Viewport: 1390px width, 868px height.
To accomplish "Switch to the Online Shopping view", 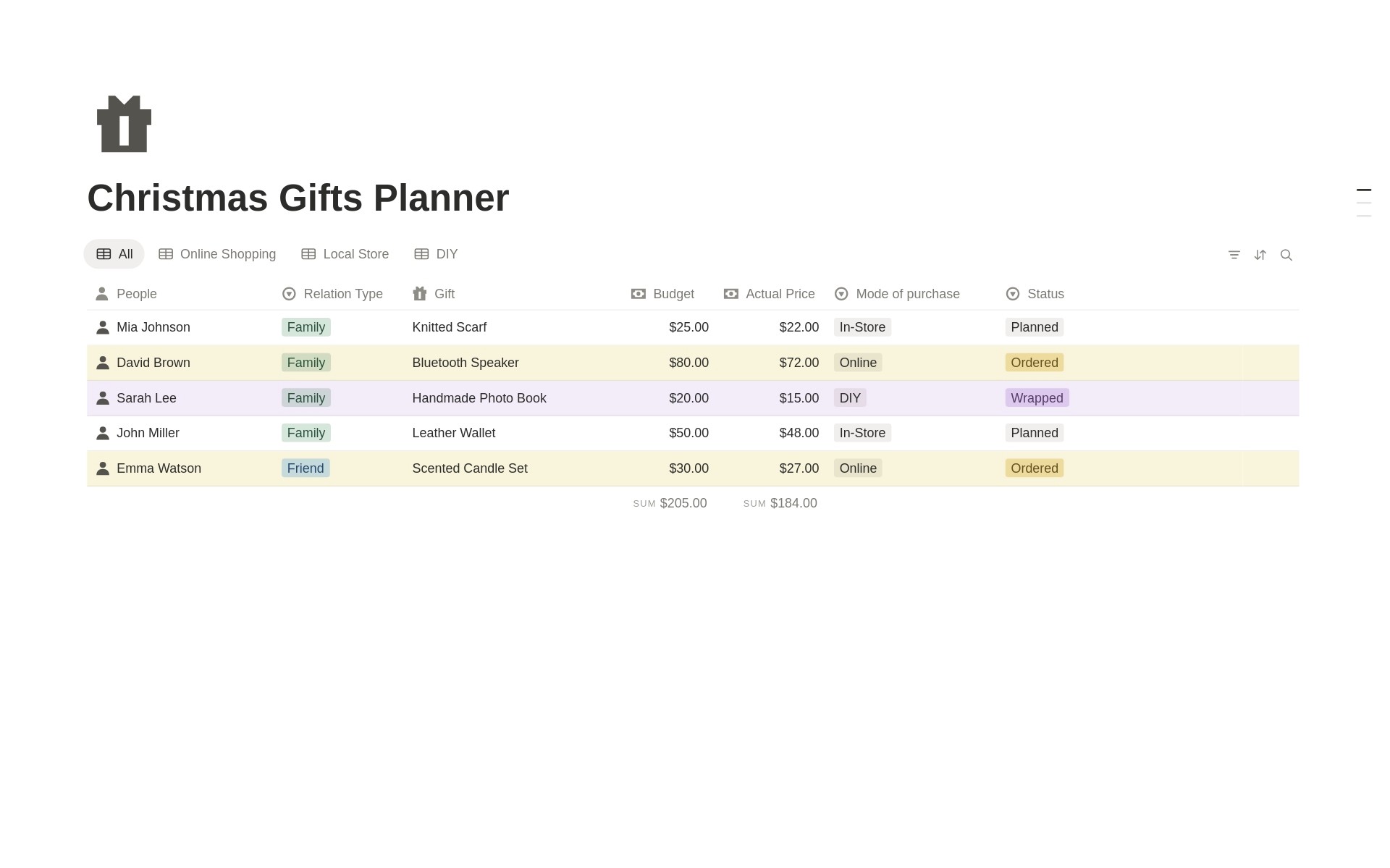I will pos(227,254).
